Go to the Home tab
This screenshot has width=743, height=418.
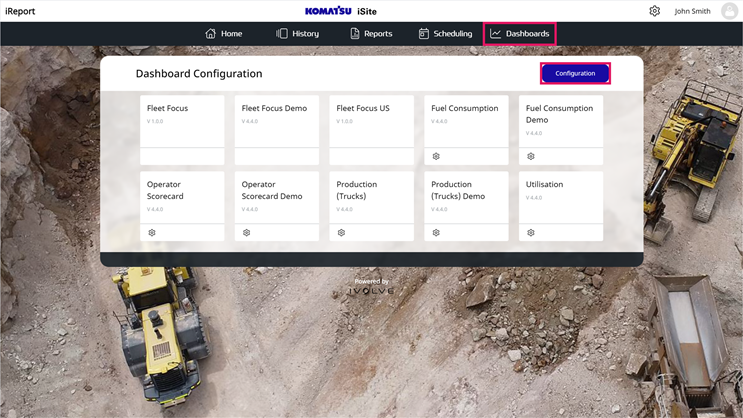point(224,34)
